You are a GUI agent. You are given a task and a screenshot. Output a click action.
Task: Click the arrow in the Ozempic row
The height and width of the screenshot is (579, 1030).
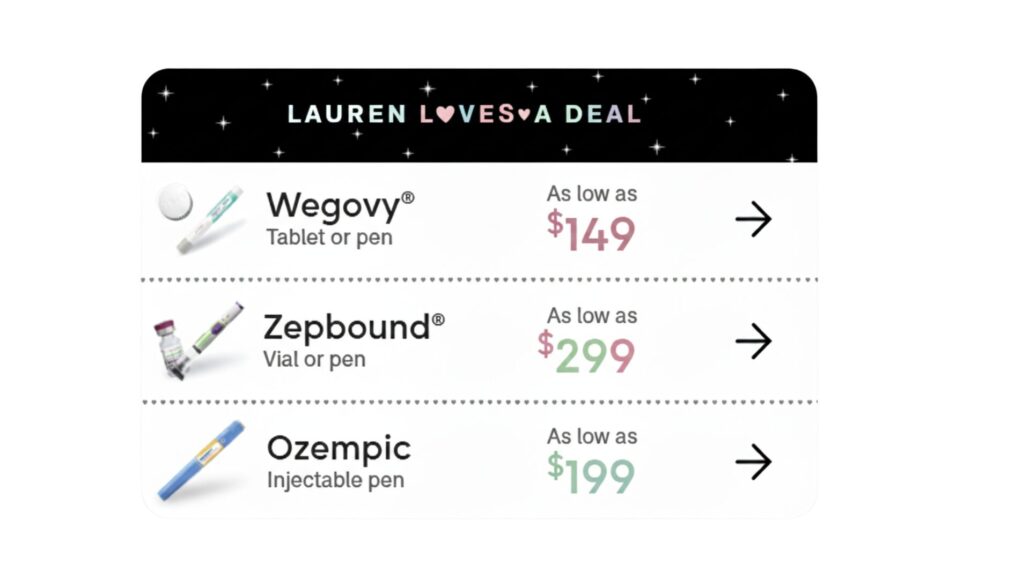tap(754, 462)
